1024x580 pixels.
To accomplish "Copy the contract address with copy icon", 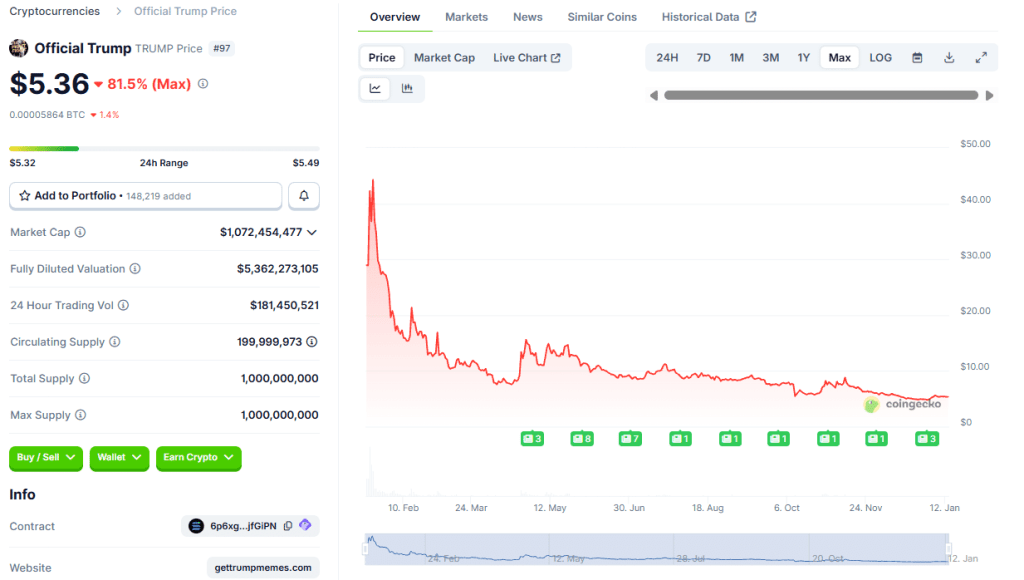I will click(x=287, y=525).
